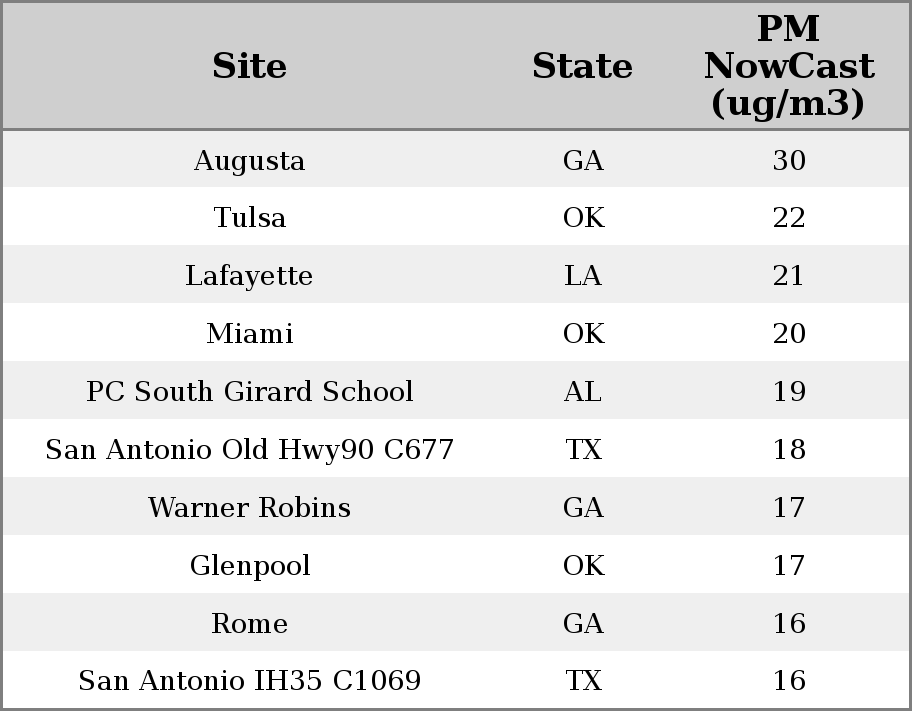The image size is (912, 711).
Task: Click the PM value 19 cell
Action: [x=789, y=391]
